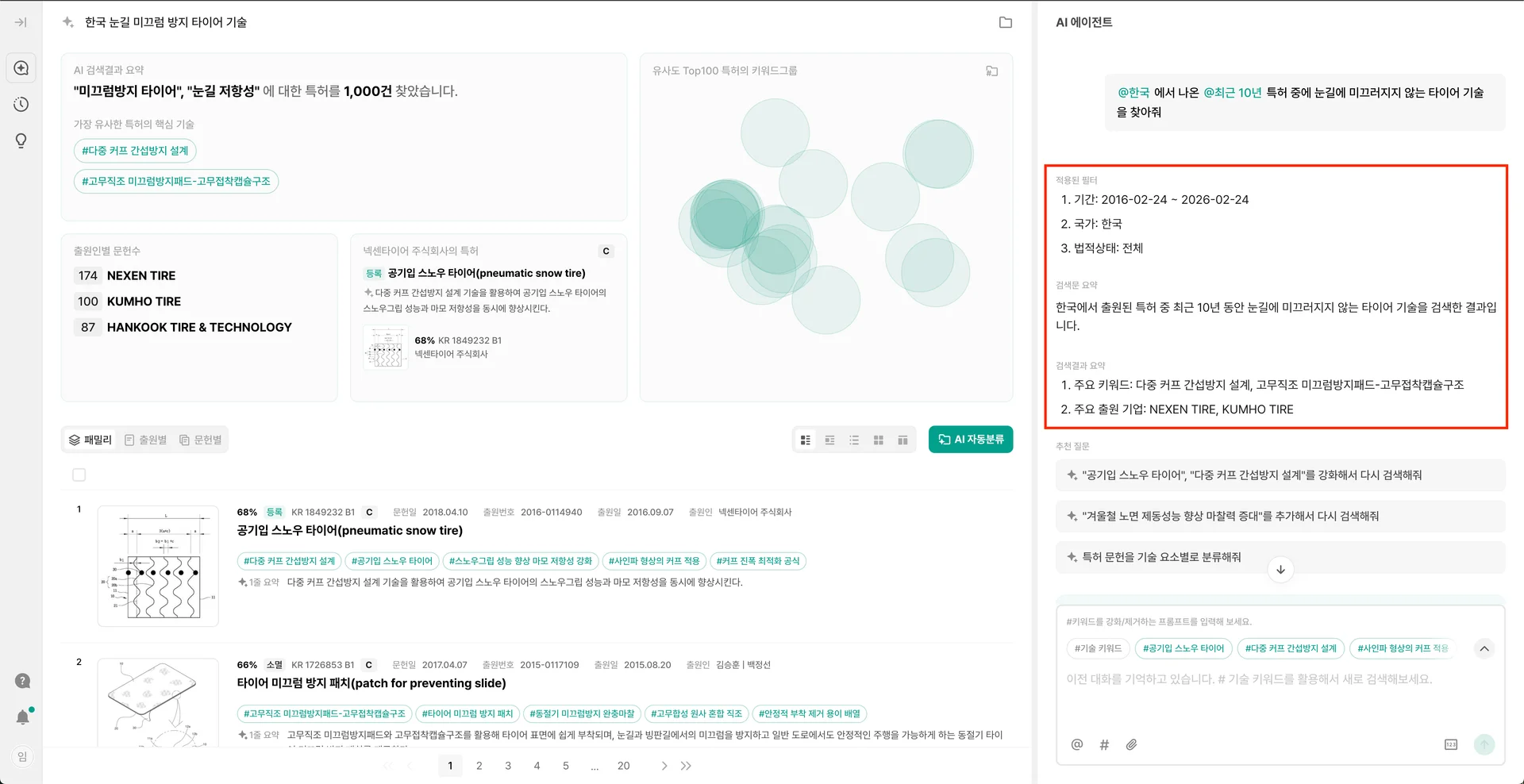Switch to the 출원별 tab

pyautogui.click(x=146, y=440)
